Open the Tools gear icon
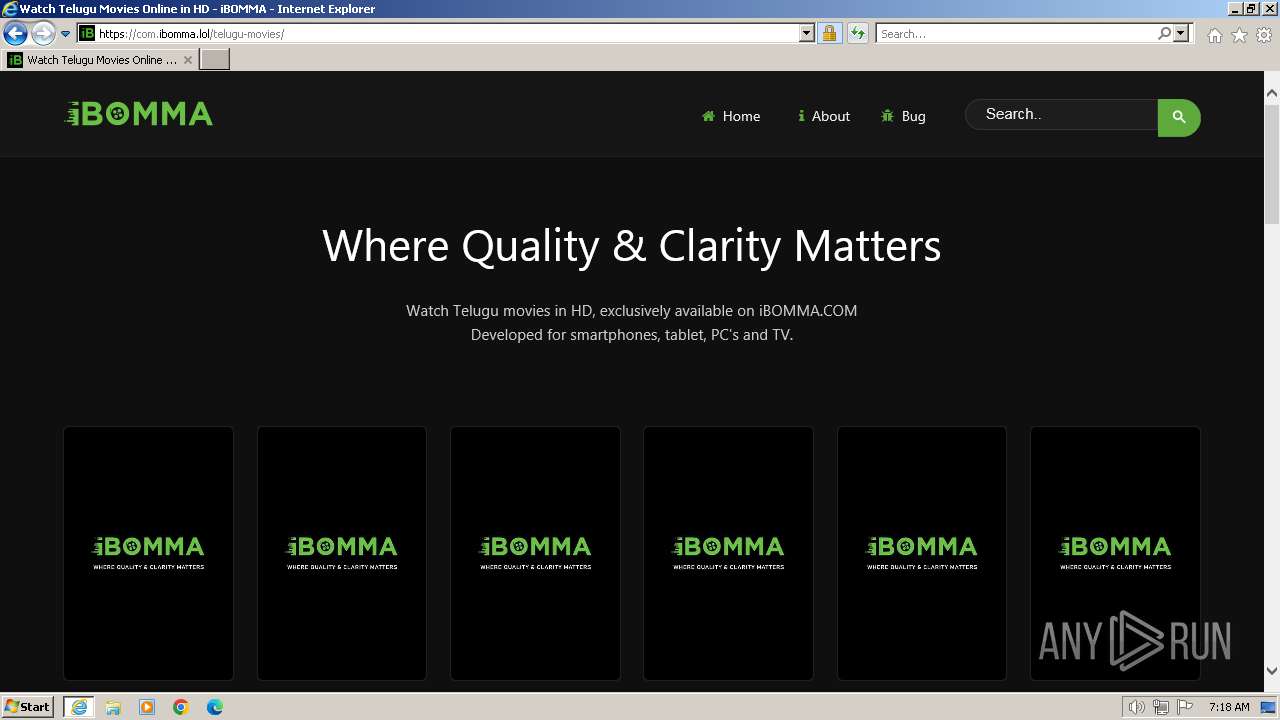1280x720 pixels. 1264,35
